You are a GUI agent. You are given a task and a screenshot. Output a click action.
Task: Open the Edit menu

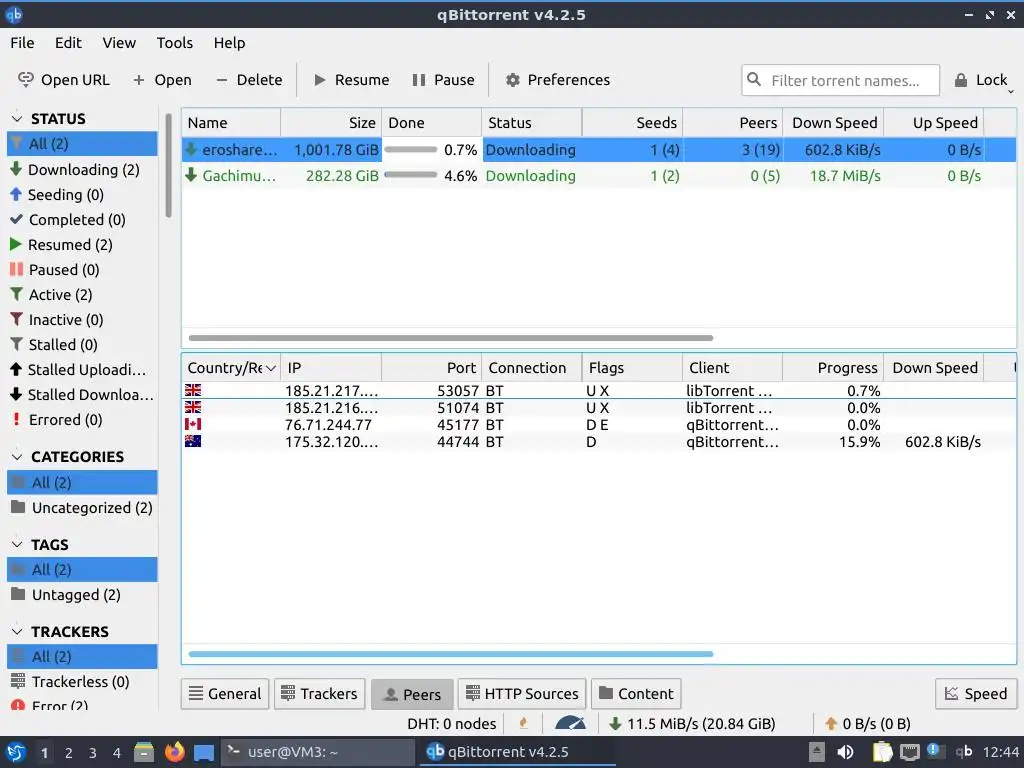click(68, 42)
